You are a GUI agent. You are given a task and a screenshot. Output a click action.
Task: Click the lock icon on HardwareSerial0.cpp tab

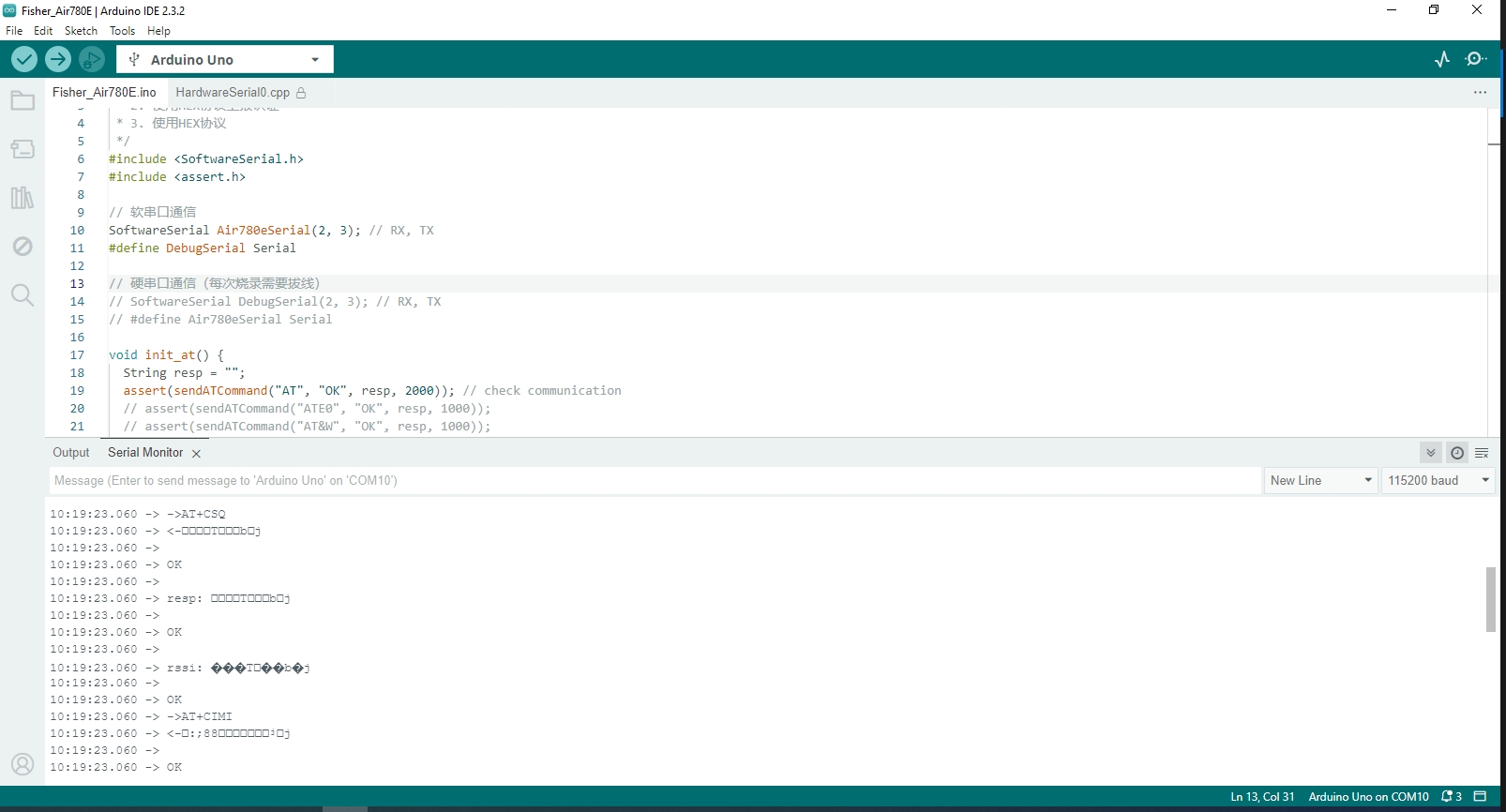point(301,93)
